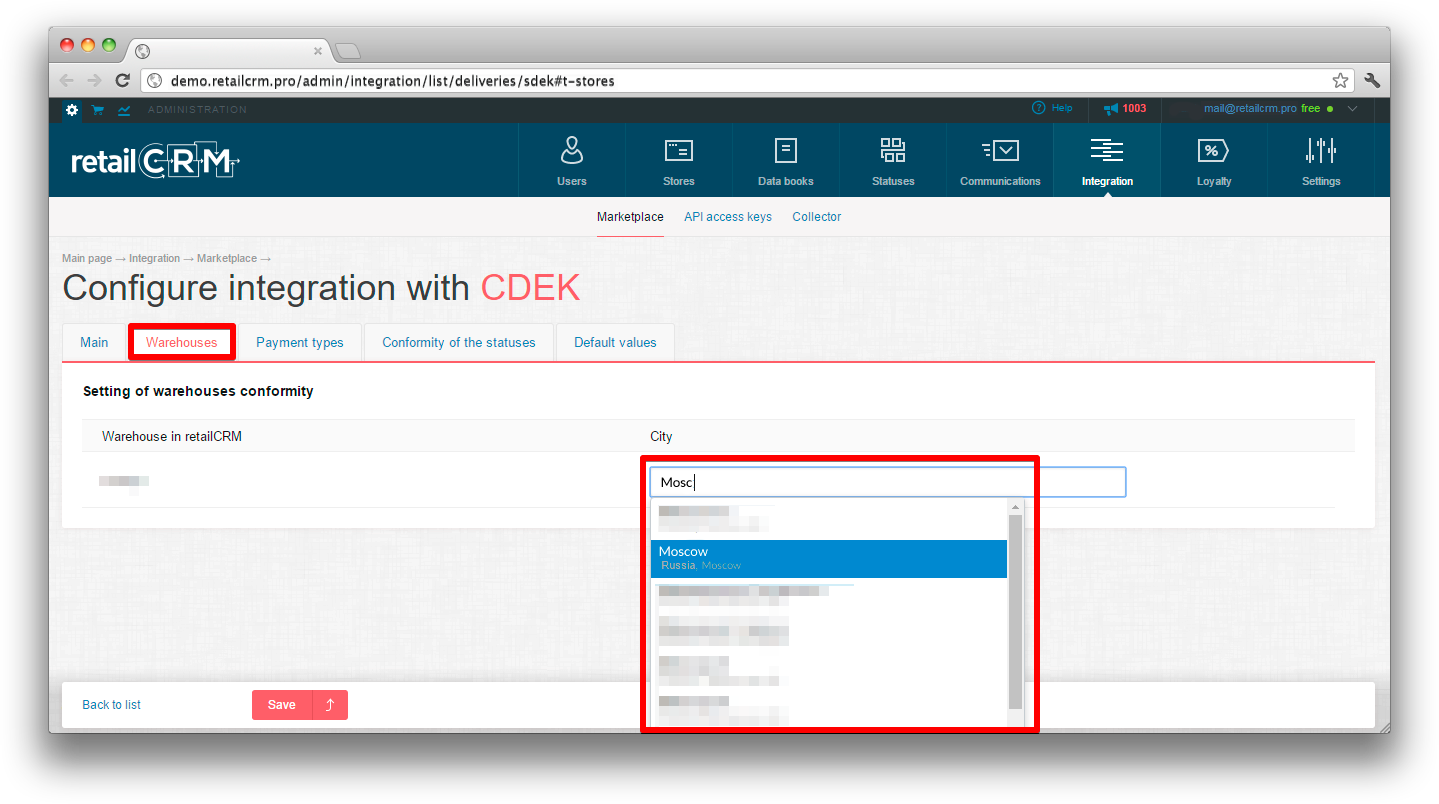Open the Statuses section
The image size is (1439, 804).
coord(893,160)
